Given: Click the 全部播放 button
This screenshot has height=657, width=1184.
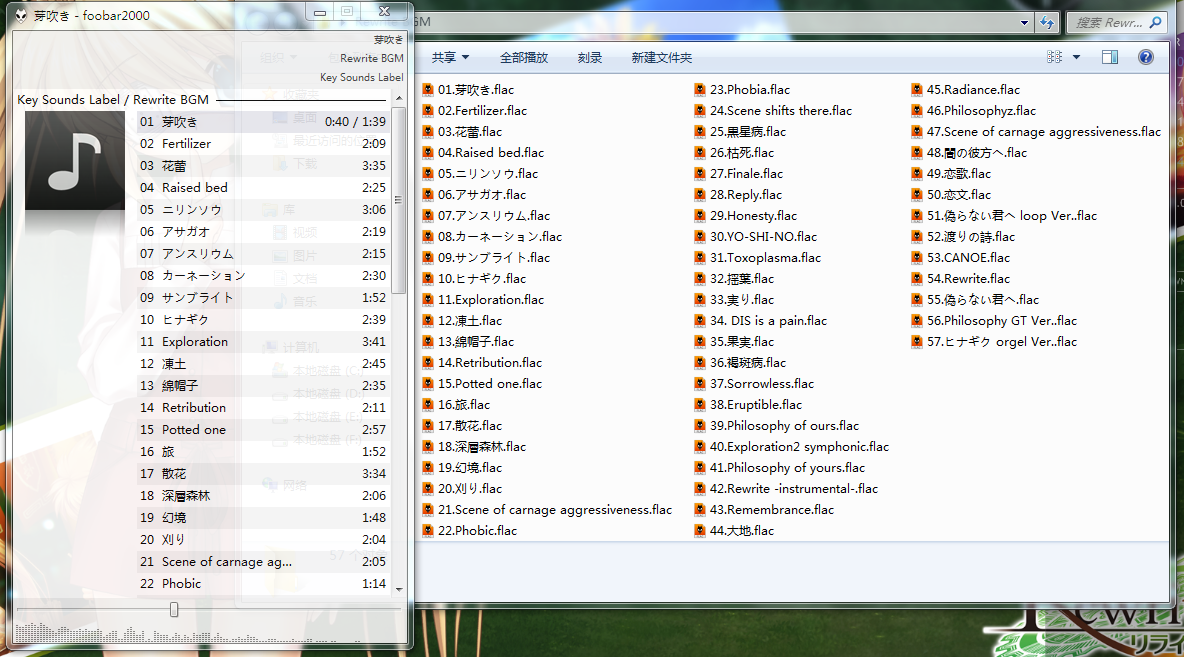Looking at the screenshot, I should 524,58.
